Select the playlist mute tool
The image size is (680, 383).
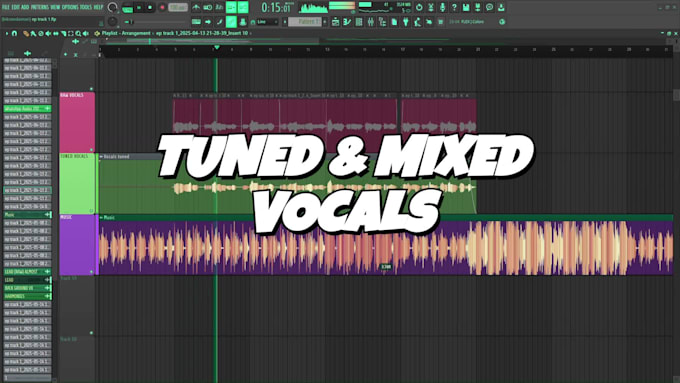pos(48,33)
